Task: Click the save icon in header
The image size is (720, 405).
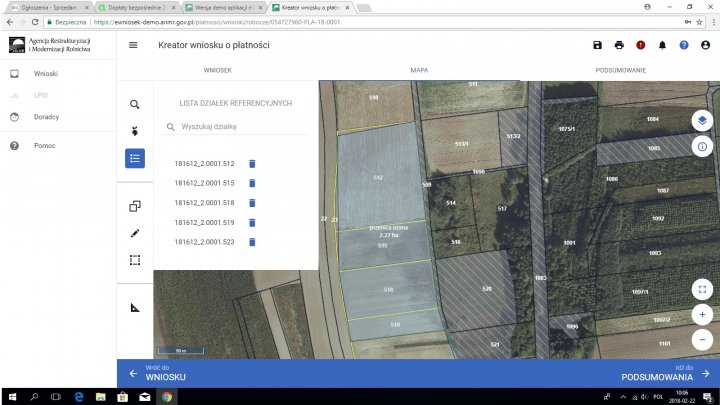Action: [x=597, y=45]
